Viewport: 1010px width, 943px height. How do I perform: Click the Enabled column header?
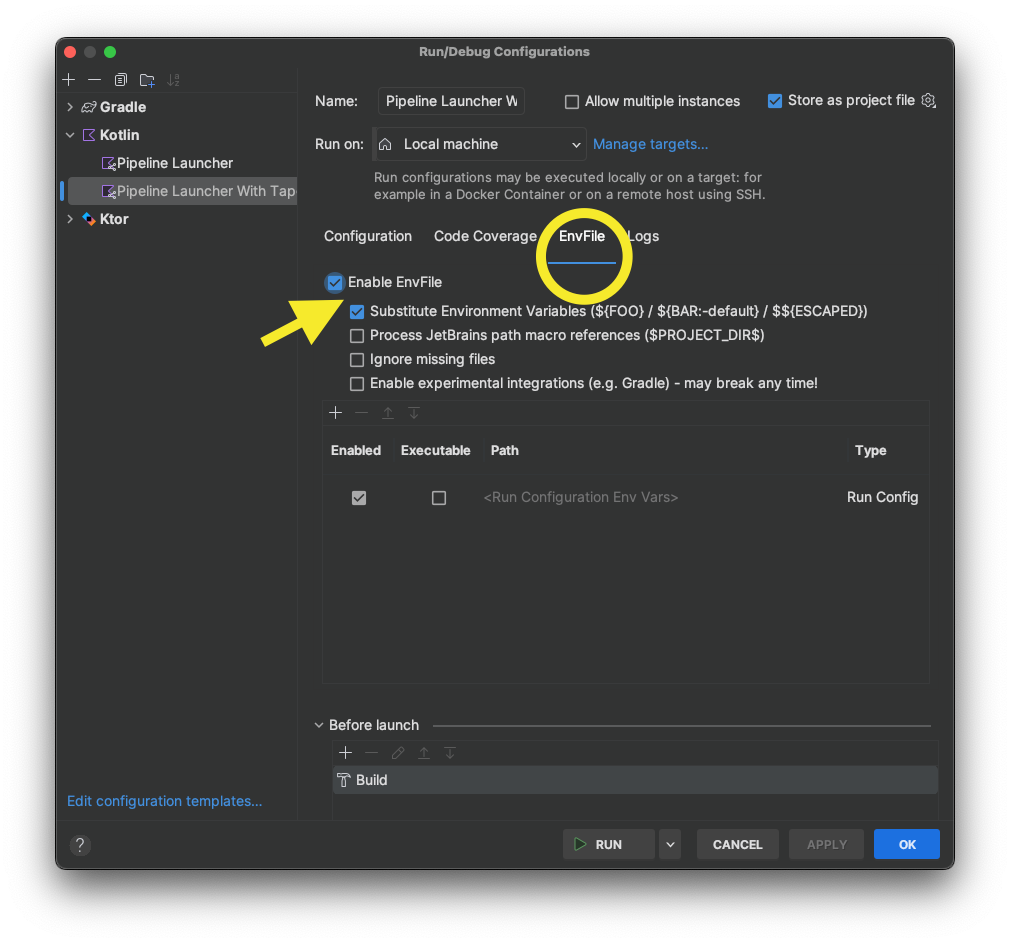click(356, 451)
